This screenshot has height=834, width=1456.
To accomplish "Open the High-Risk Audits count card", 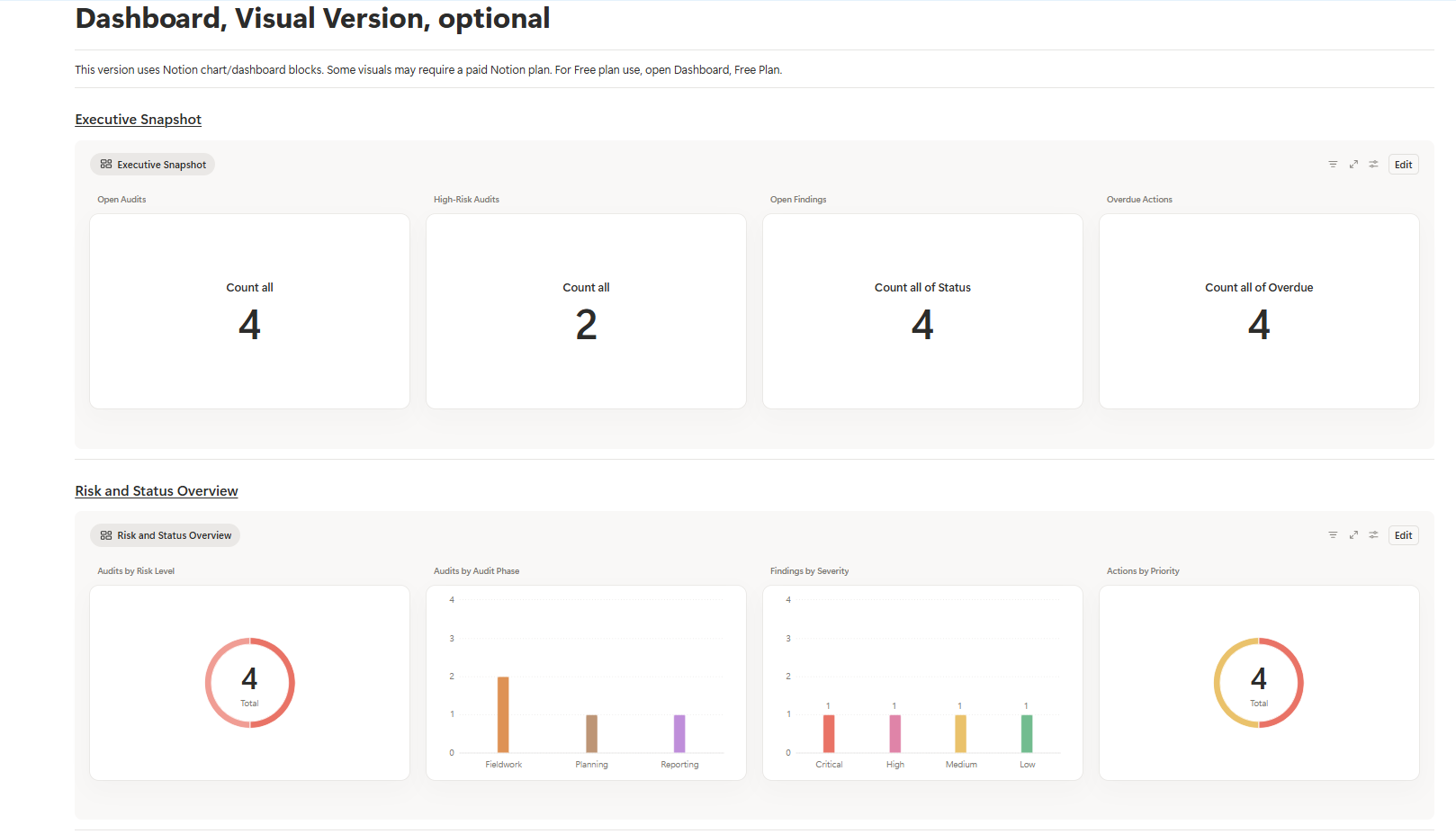I will [x=586, y=311].
